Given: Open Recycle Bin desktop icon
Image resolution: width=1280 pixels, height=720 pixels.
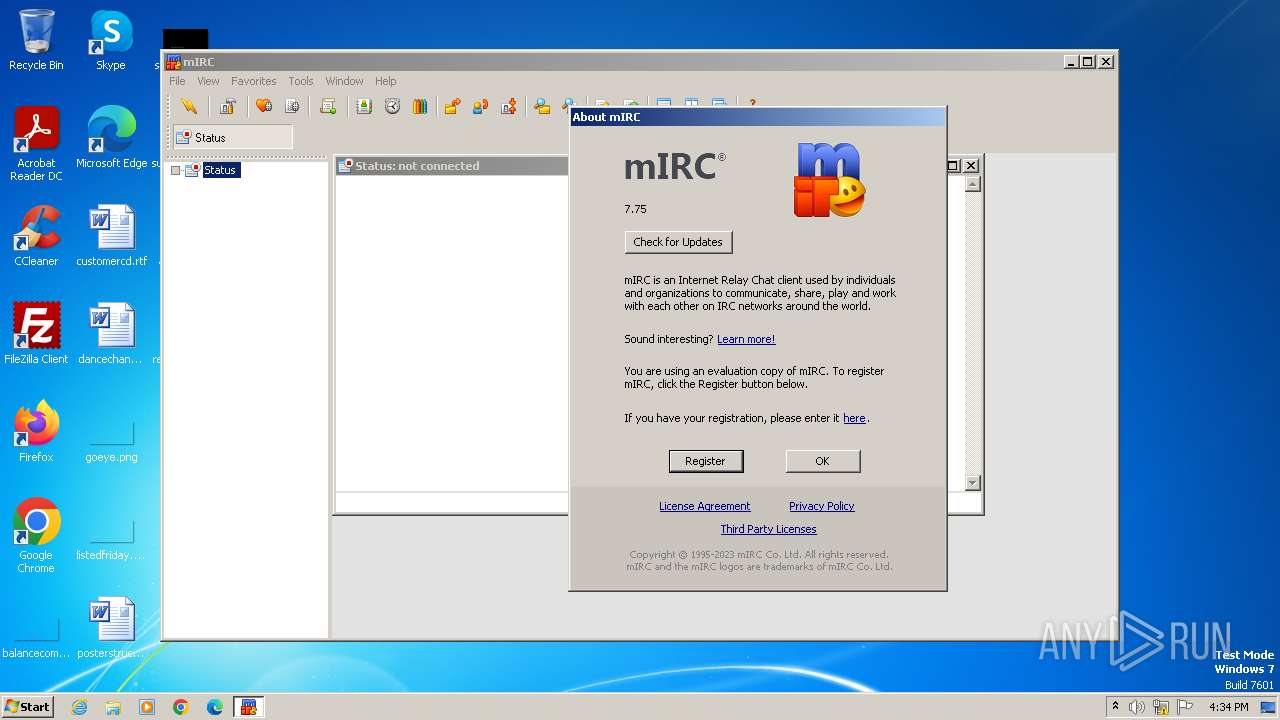Looking at the screenshot, I should [x=36, y=40].
